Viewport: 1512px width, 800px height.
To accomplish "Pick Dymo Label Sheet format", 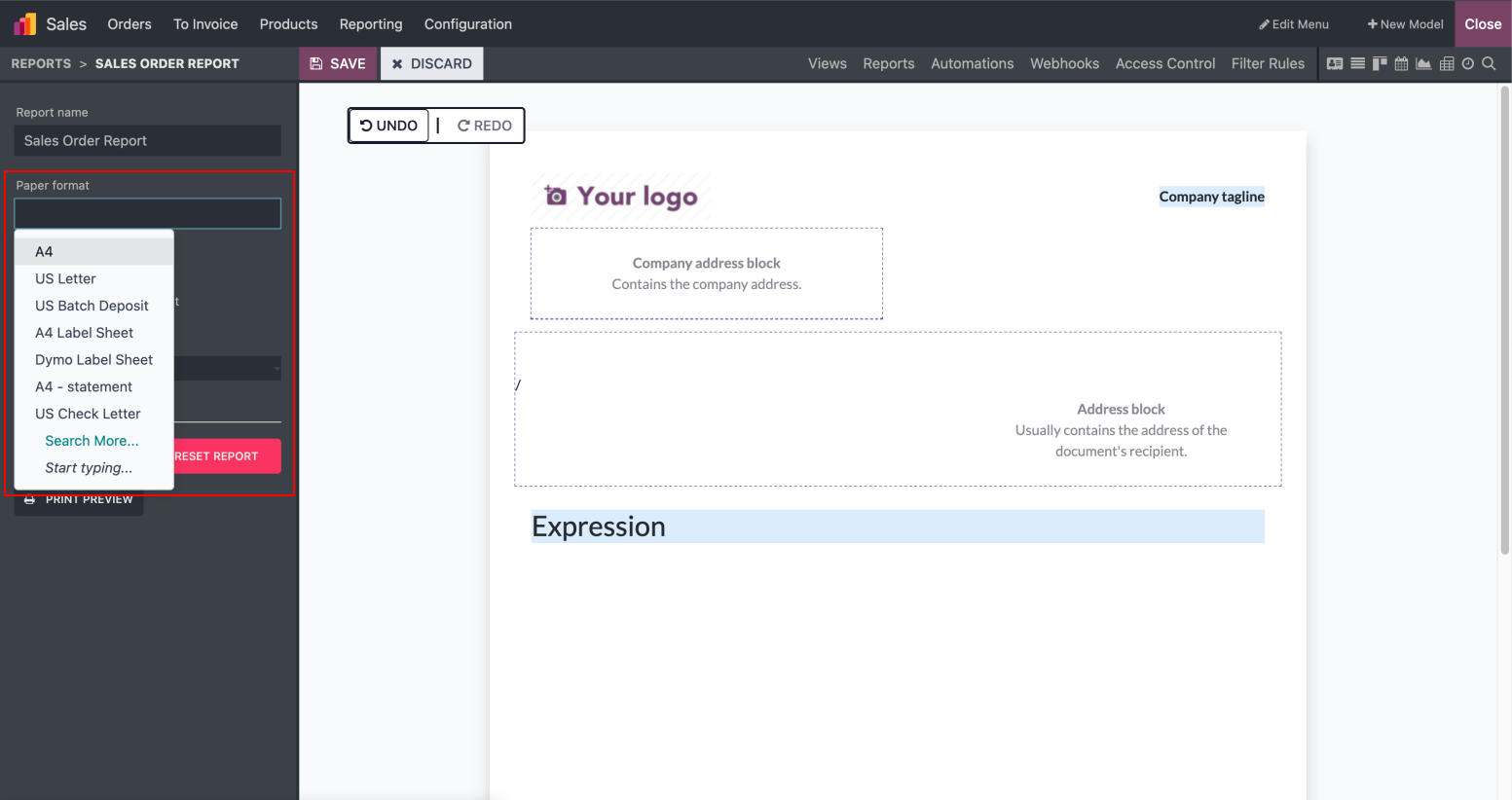I will 94,360.
